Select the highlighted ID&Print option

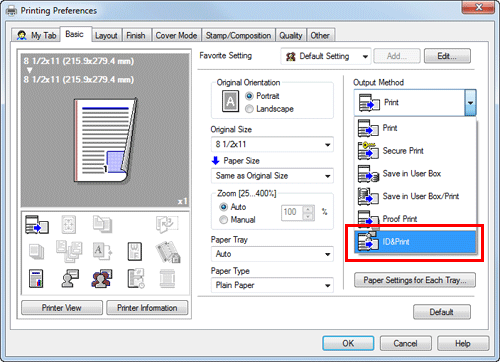(415, 242)
